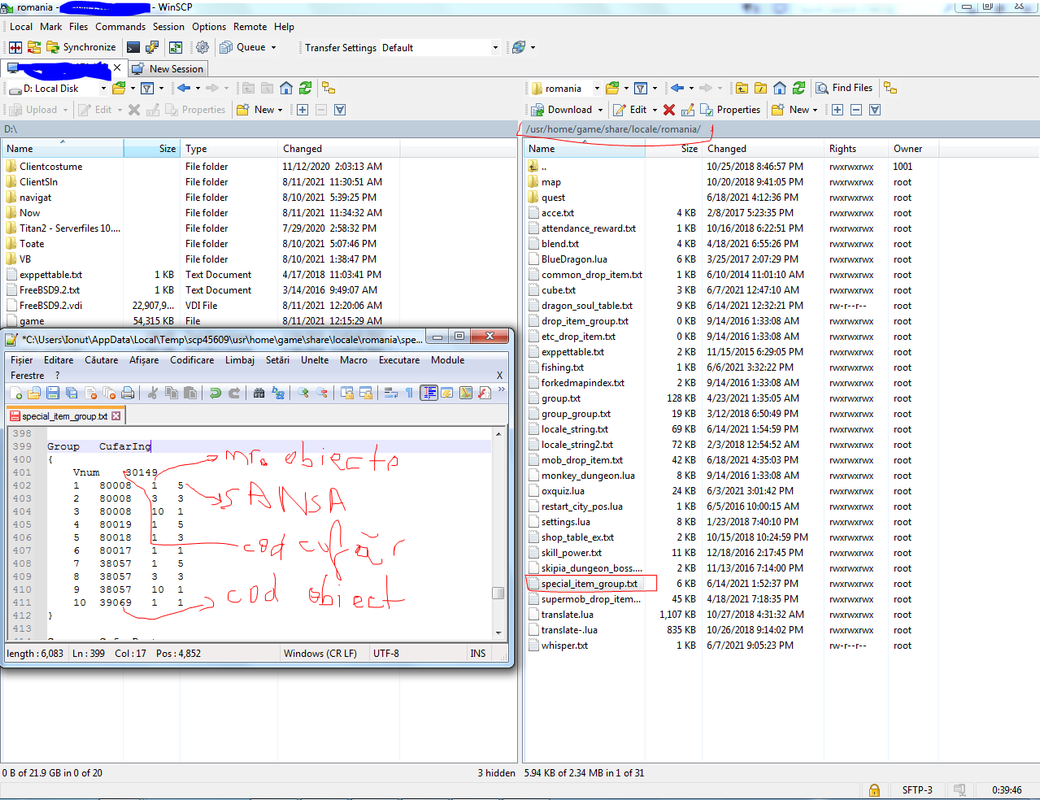1040x800 pixels.
Task: Open the Commands menu in WinSCP
Action: [x=120, y=27]
